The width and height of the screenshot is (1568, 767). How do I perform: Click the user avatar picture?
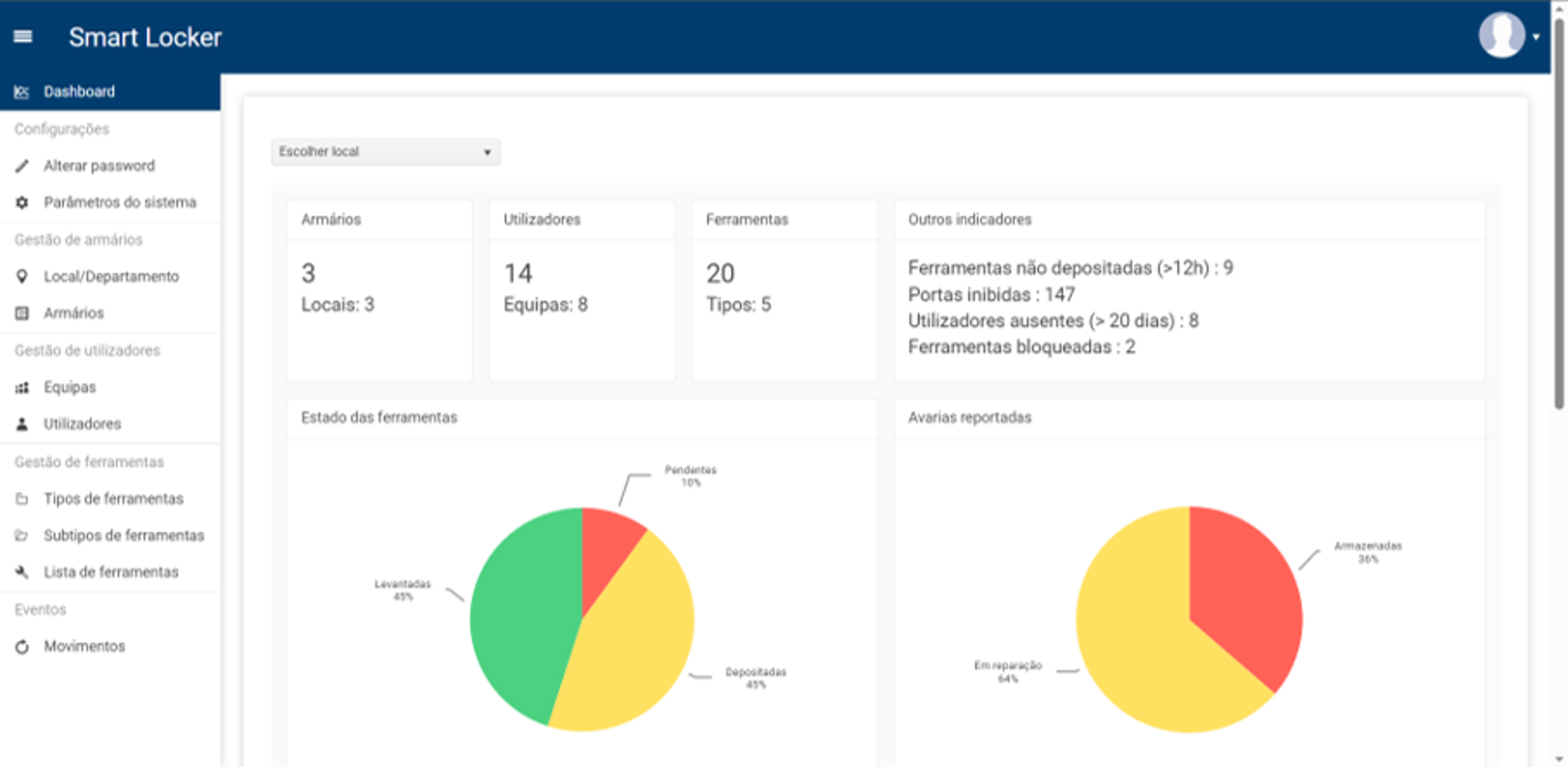(x=1502, y=34)
